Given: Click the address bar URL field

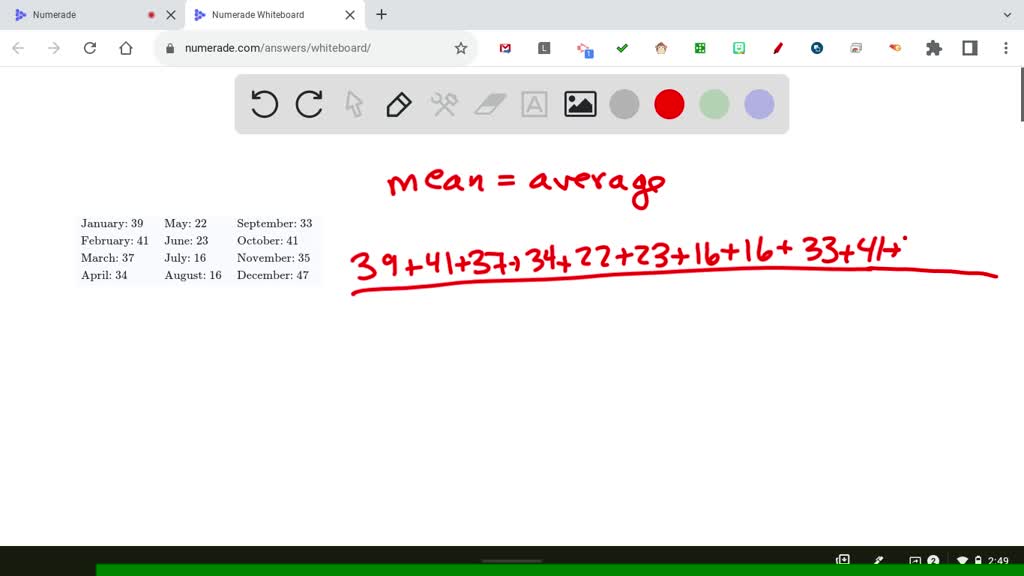Looking at the screenshot, I should [x=300, y=48].
